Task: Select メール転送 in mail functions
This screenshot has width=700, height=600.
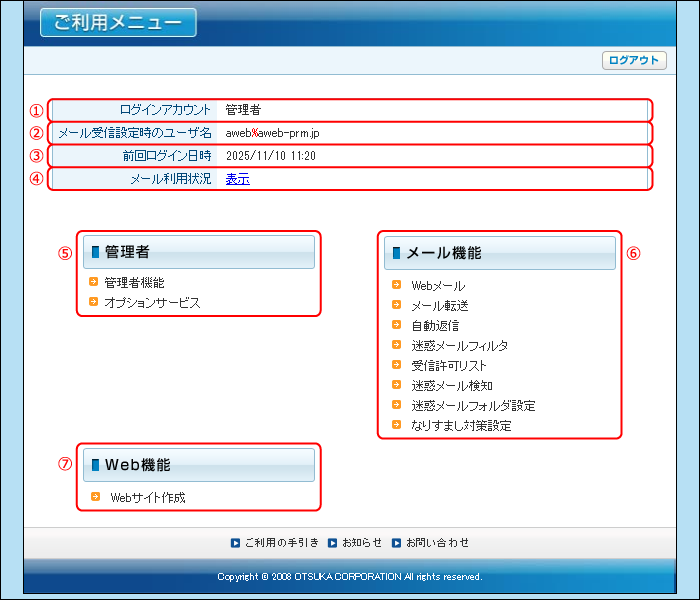Action: tap(440, 305)
